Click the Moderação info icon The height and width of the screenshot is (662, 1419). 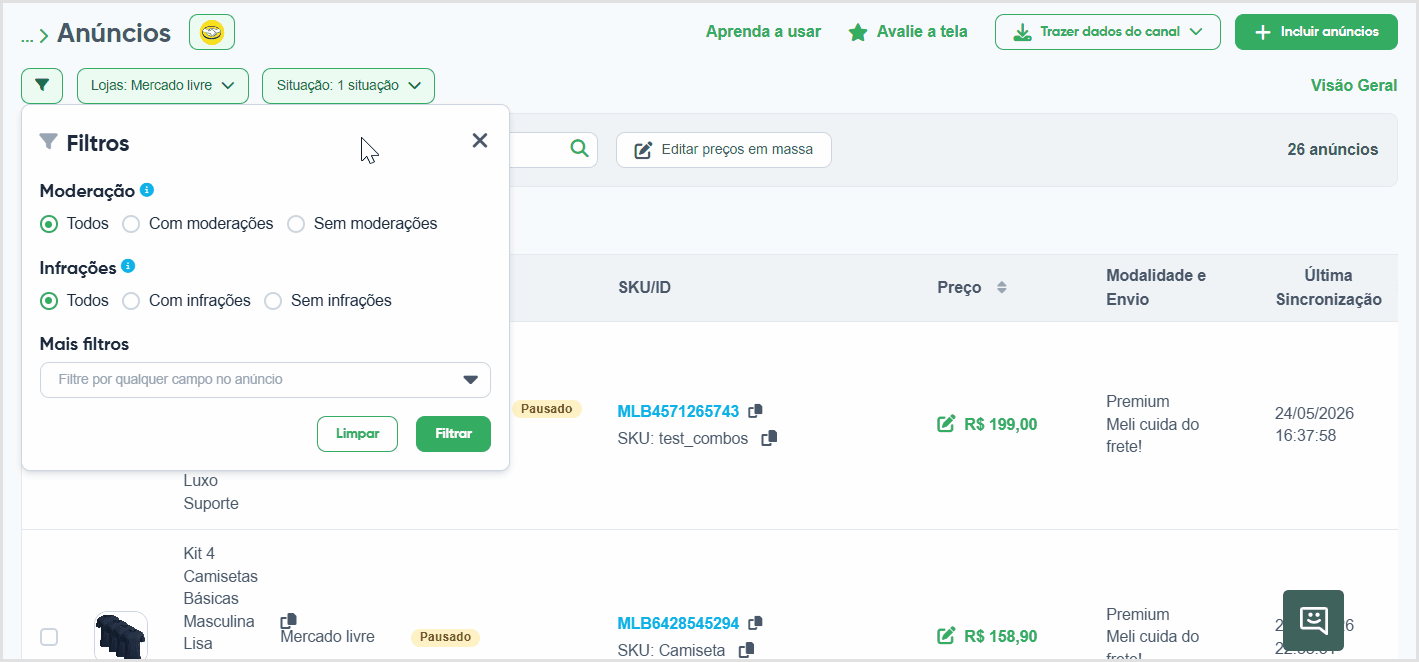click(x=147, y=190)
